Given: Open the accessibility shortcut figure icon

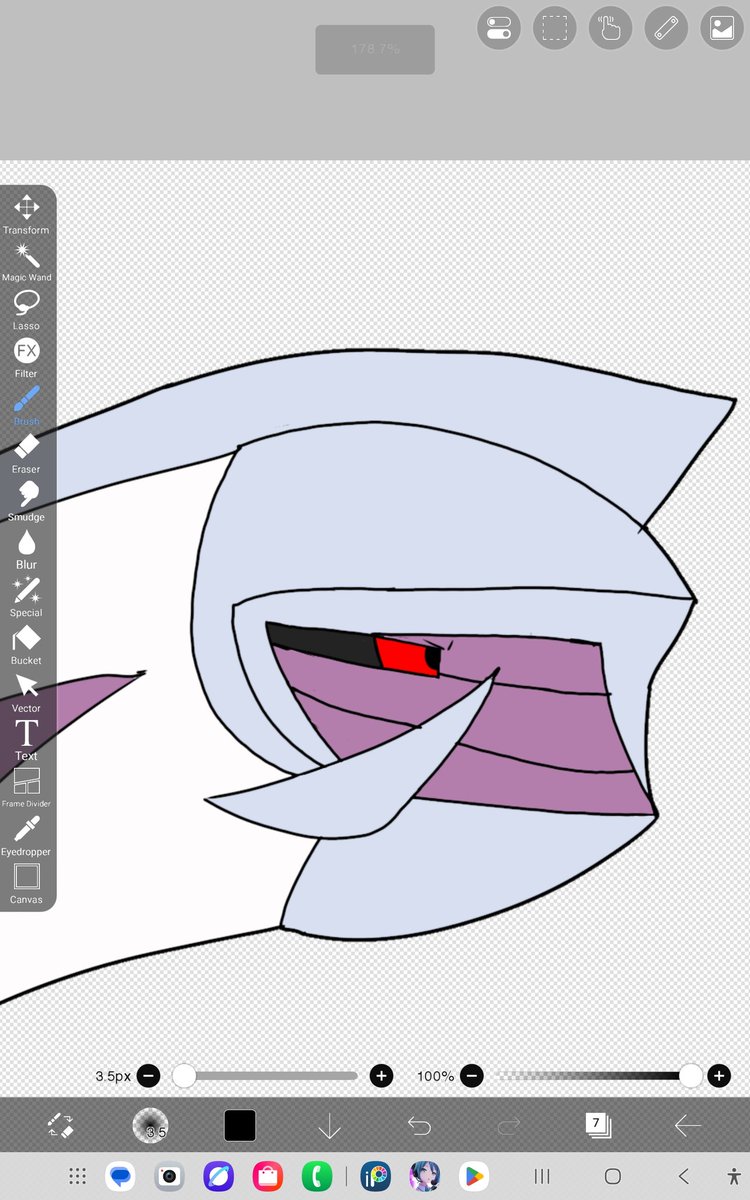Looking at the screenshot, I should tap(735, 1177).
